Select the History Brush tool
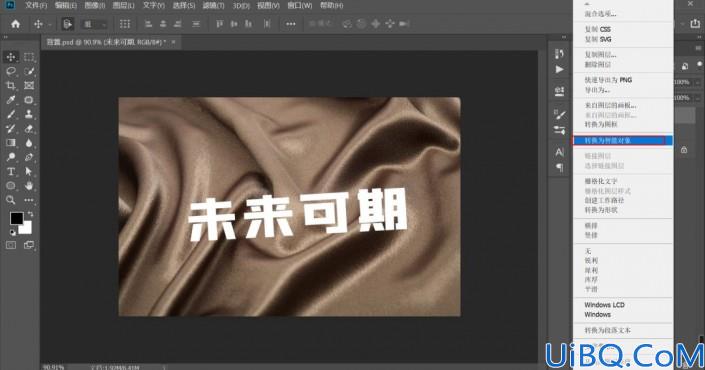705x370 pixels. tap(11, 129)
